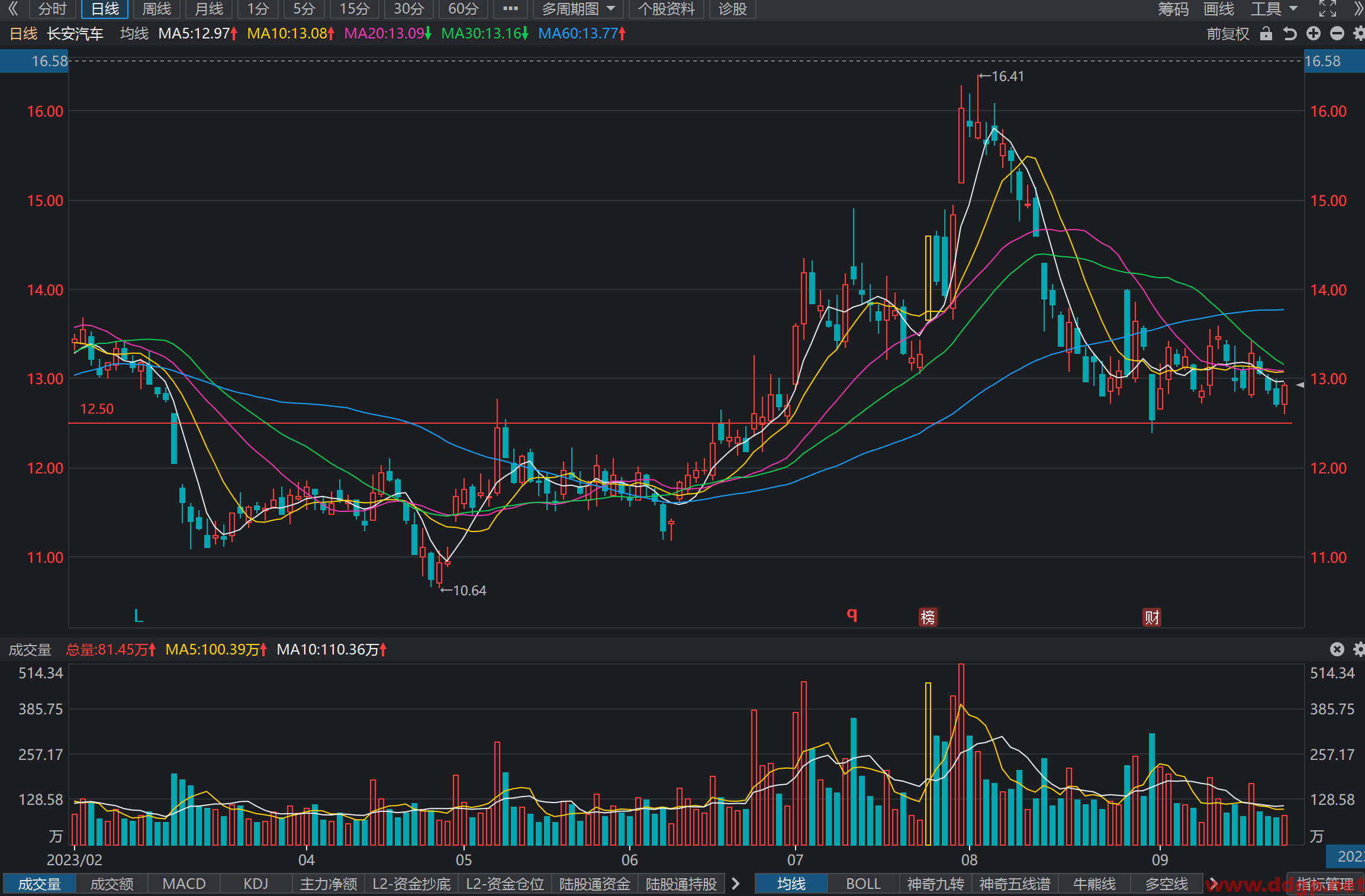The height and width of the screenshot is (896, 1365).
Task: Enter fullscreen with expand arrows icon
Action: (x=1328, y=9)
